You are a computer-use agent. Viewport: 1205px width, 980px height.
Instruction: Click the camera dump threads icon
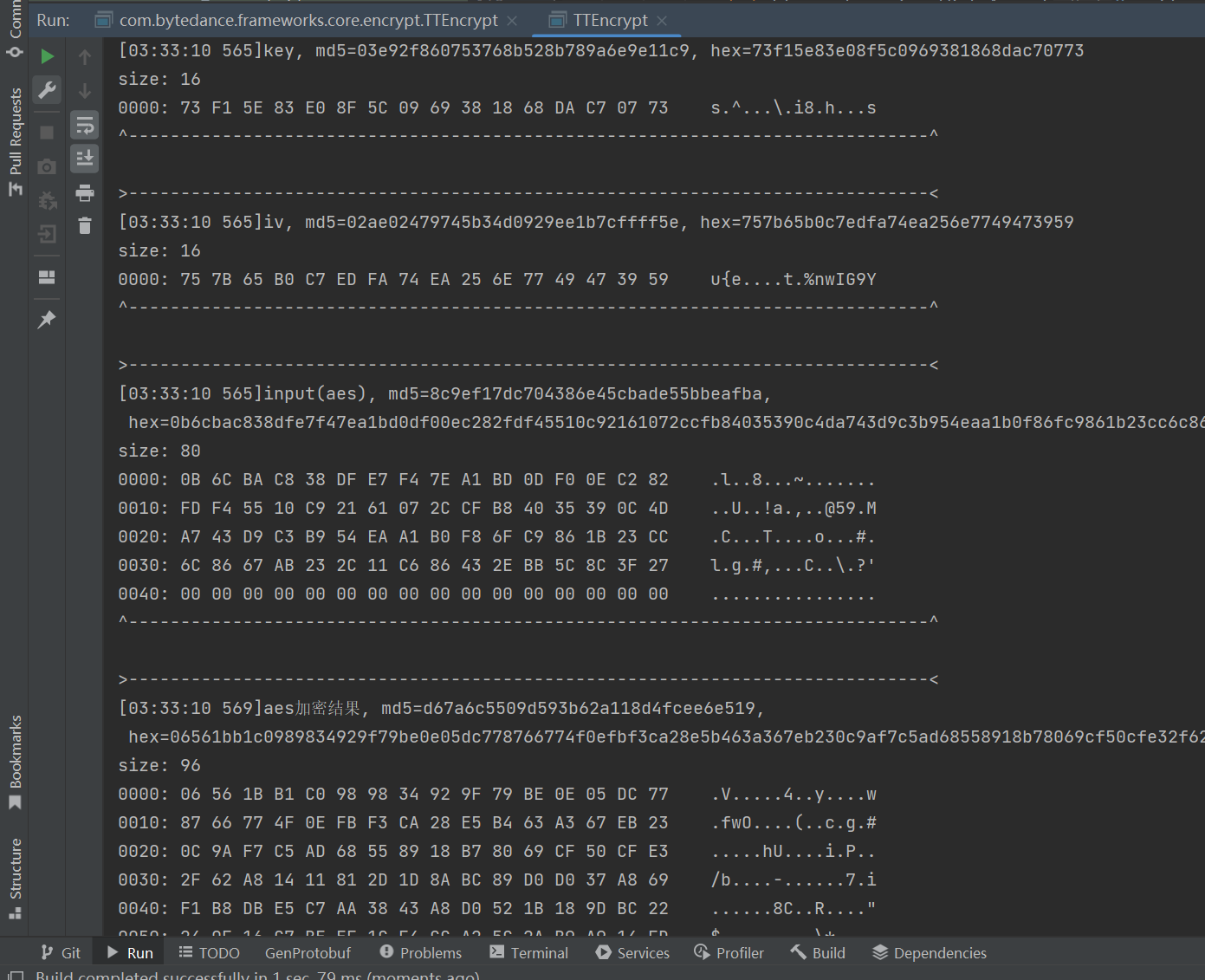pos(48,166)
